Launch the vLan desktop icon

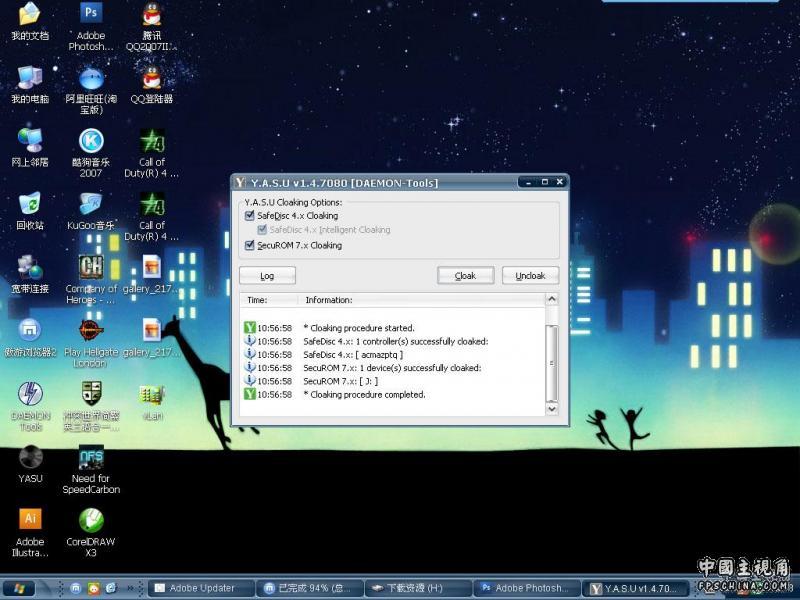point(152,396)
